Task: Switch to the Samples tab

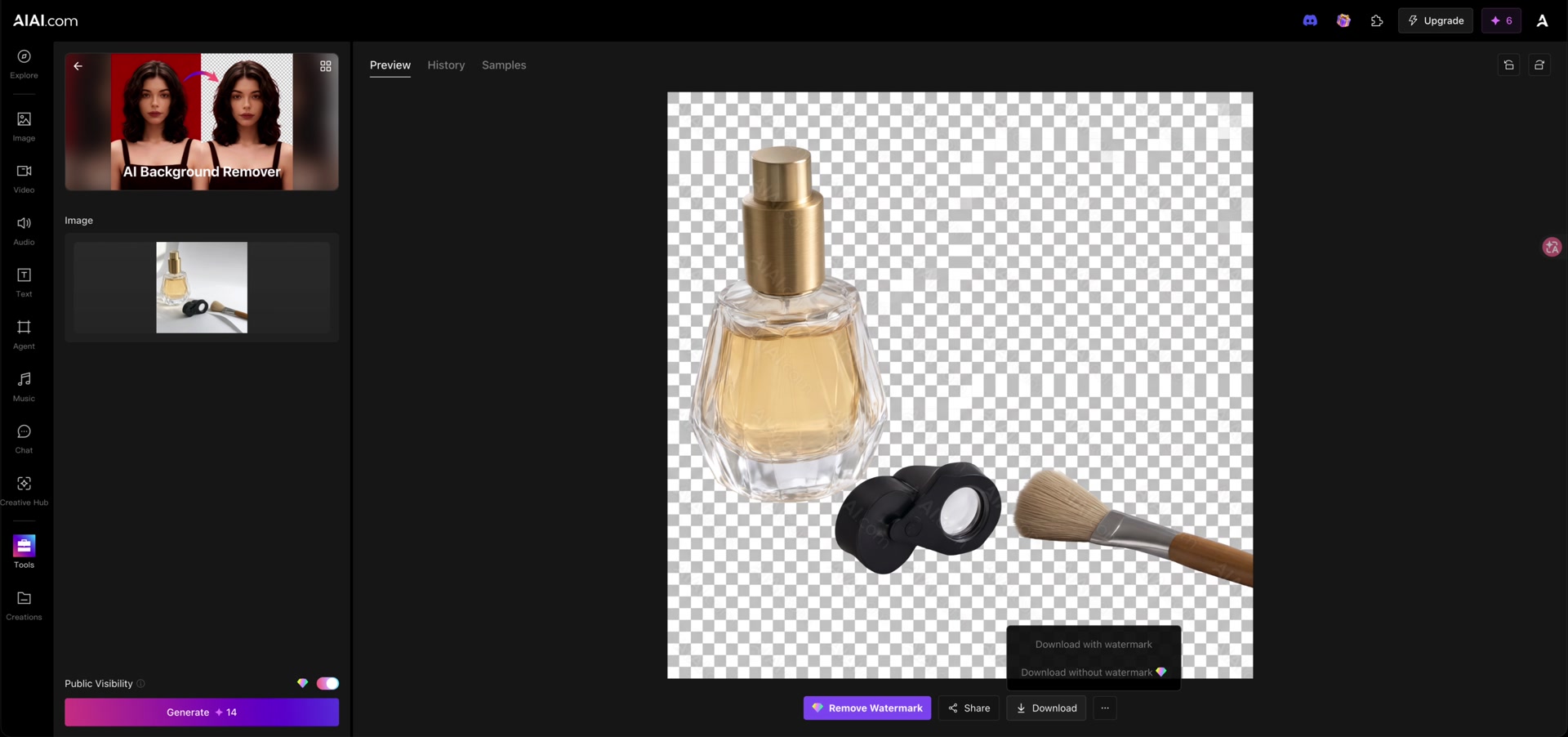Action: point(504,65)
